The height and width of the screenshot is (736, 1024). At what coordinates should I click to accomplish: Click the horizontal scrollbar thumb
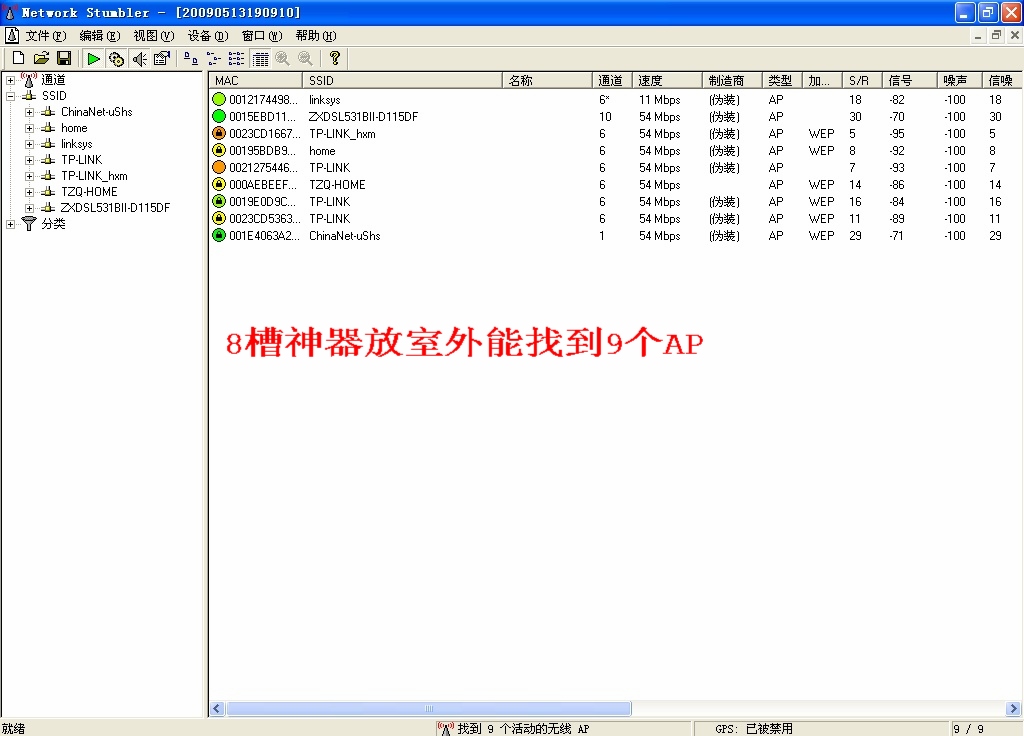pyautogui.click(x=428, y=709)
